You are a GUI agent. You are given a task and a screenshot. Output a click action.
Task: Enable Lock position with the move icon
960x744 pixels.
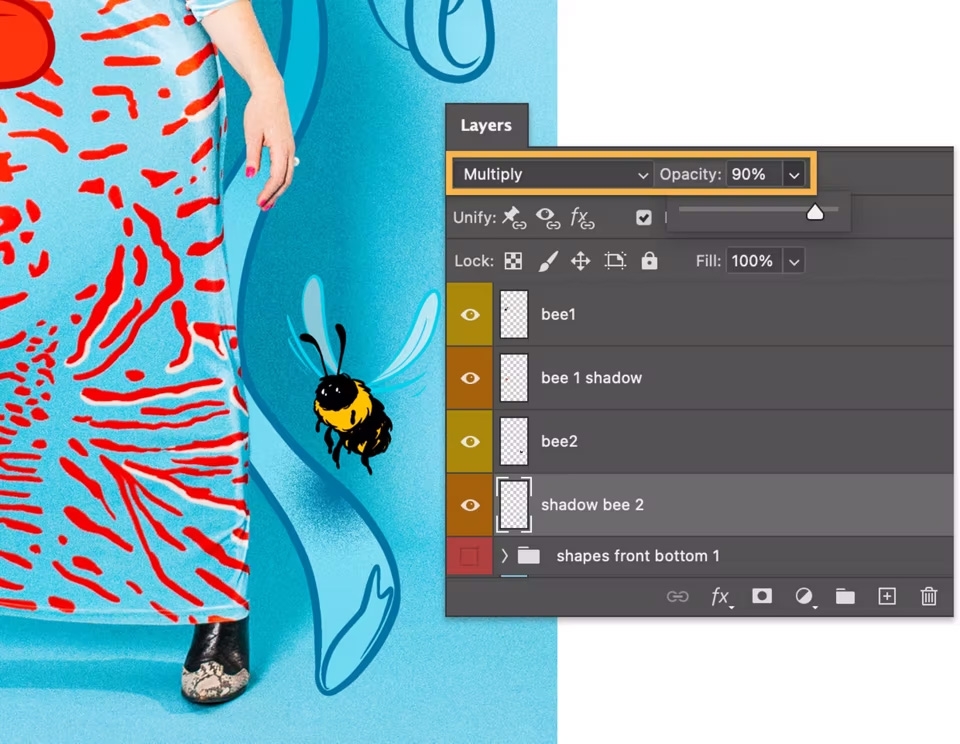click(x=581, y=260)
